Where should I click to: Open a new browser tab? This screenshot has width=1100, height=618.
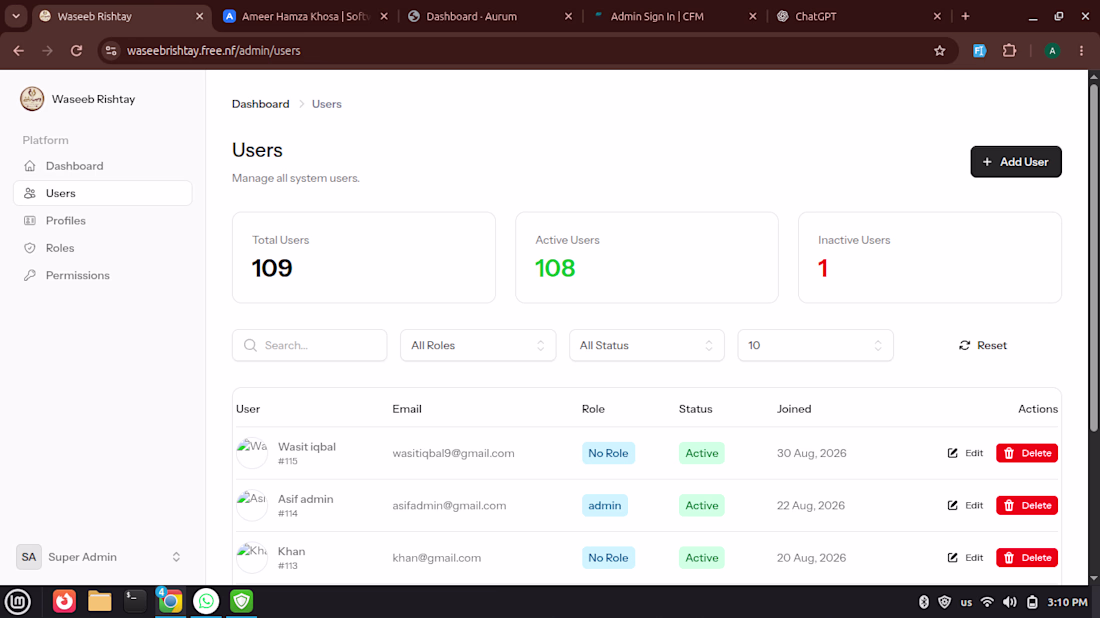[x=965, y=16]
